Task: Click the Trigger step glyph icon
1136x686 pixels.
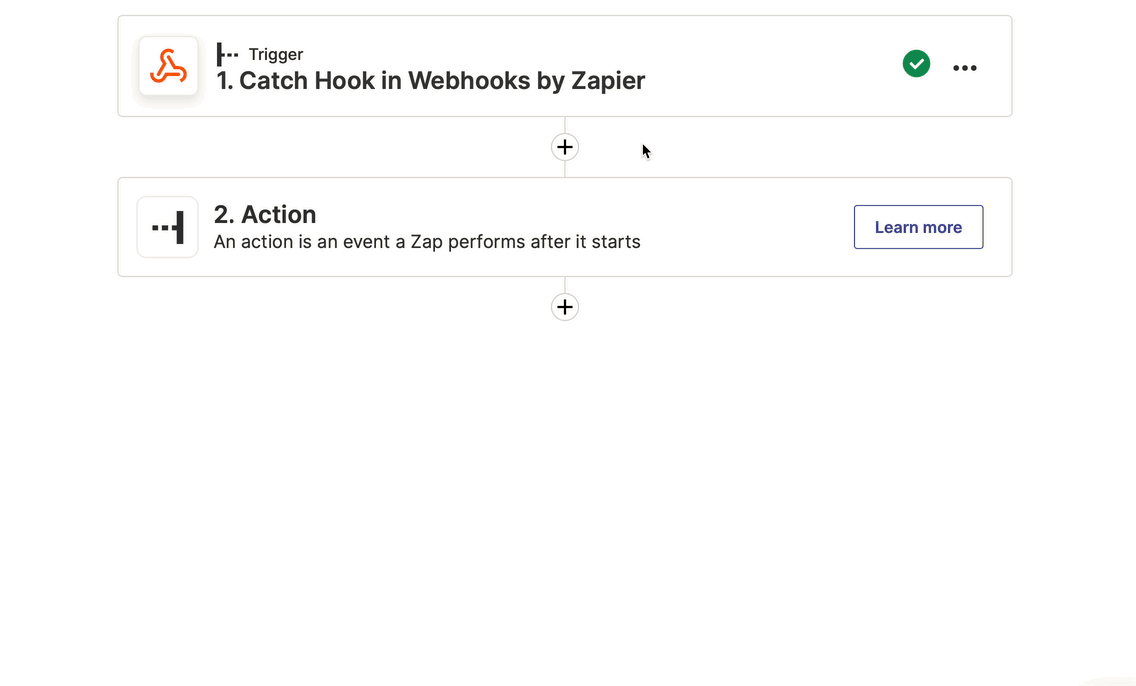Action: point(227,54)
